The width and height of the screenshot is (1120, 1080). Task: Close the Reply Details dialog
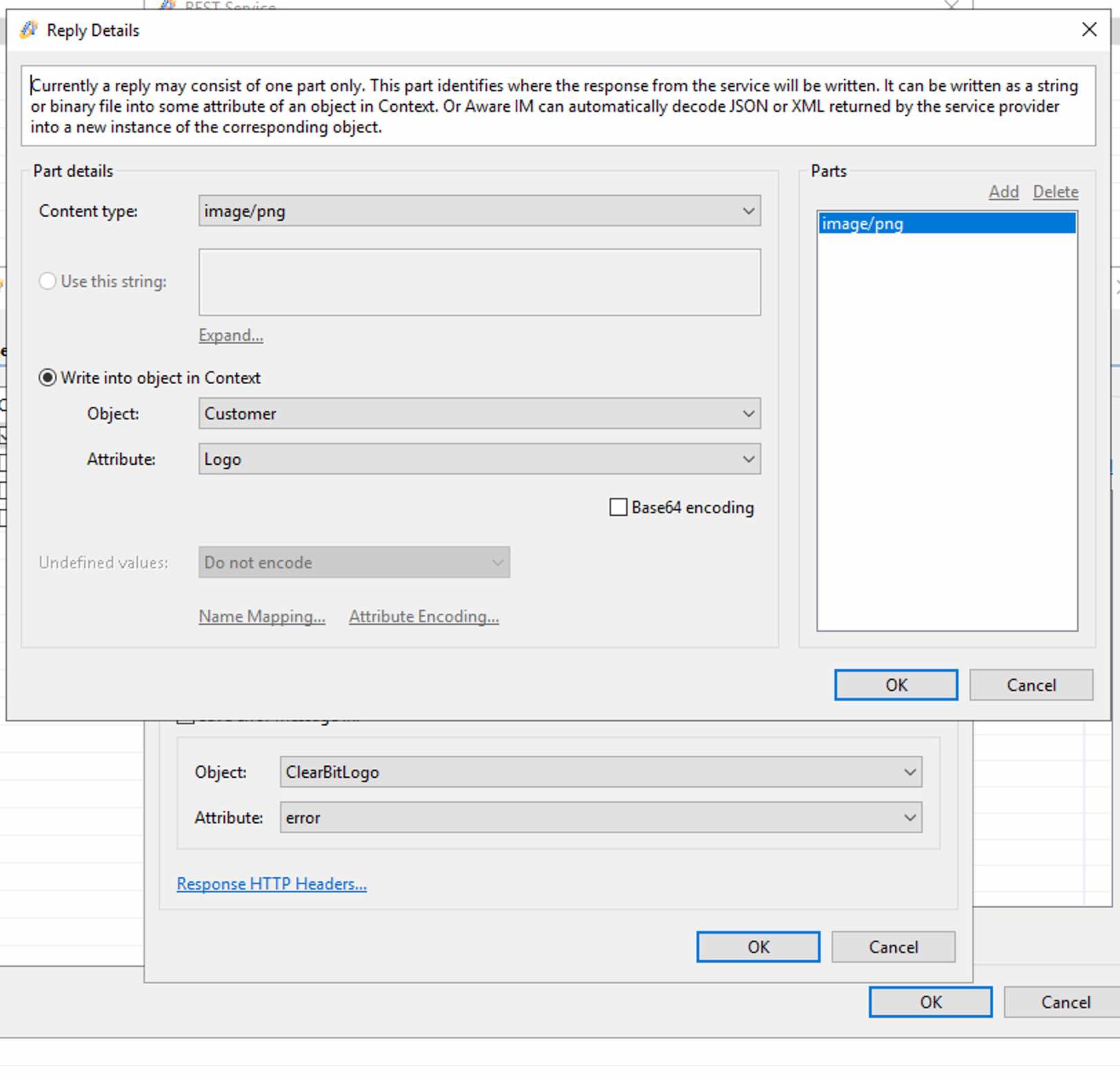point(1089,30)
